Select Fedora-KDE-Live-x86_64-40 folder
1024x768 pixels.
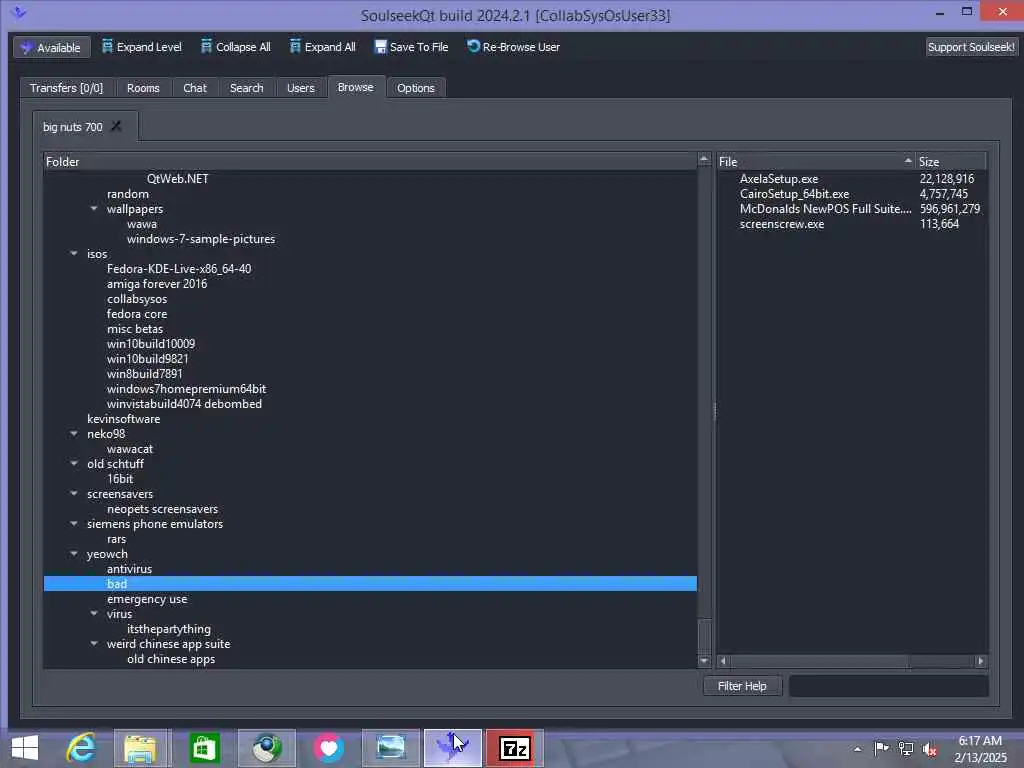click(x=179, y=269)
